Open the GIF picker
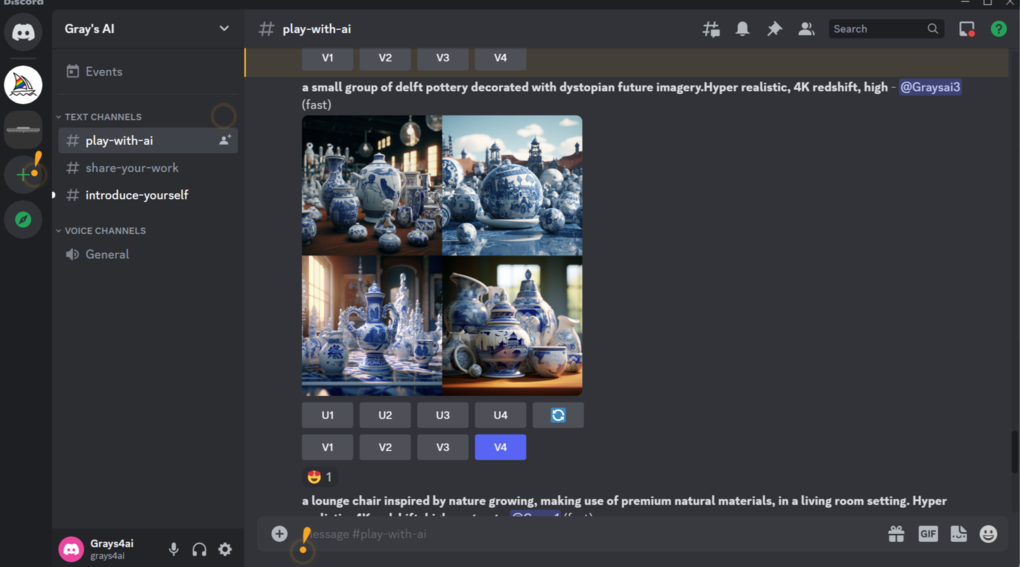This screenshot has height=567, width=1020. click(x=927, y=534)
